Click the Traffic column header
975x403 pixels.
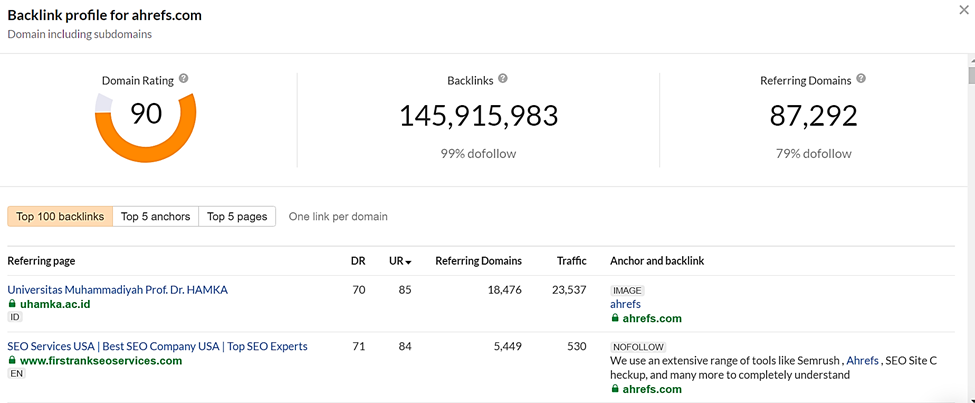(571, 261)
